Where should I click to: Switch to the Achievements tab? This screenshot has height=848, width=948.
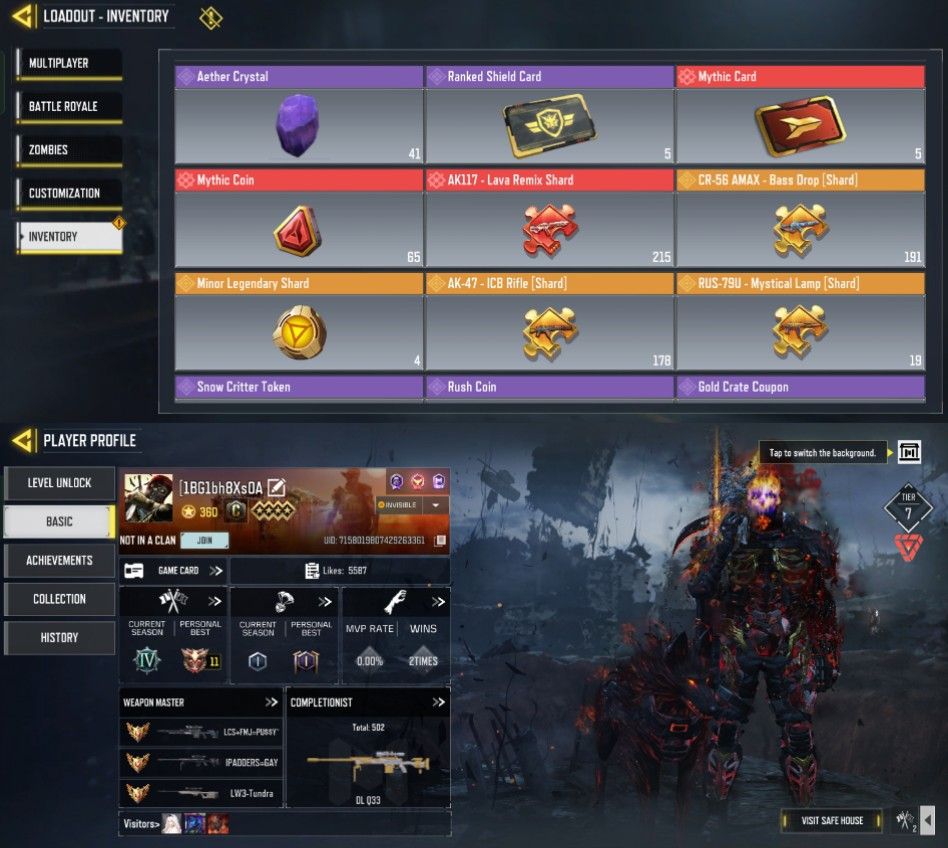[59, 560]
